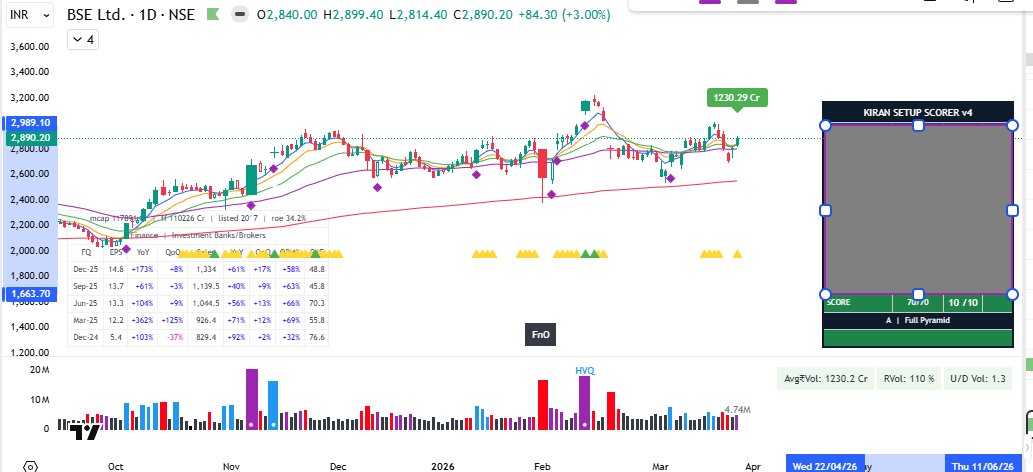Click the 4.74M volume value label

(x=737, y=410)
